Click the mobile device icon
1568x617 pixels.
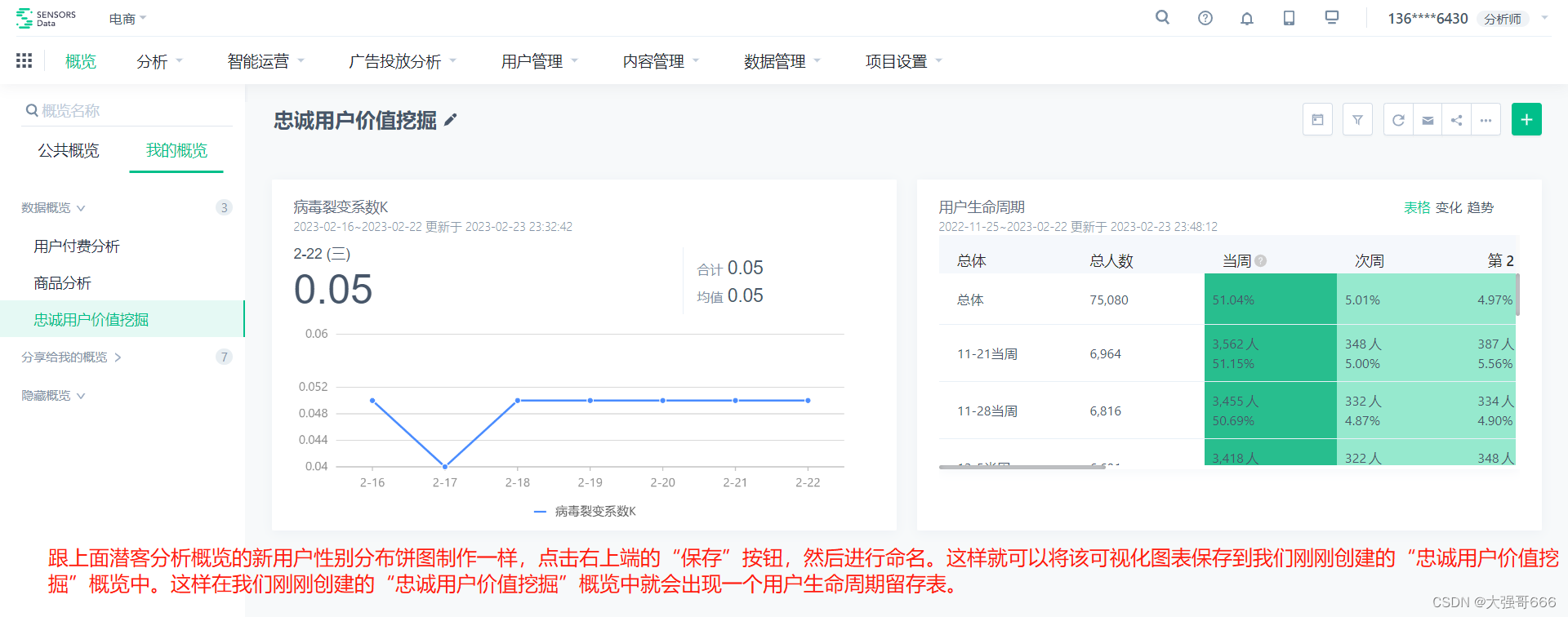coord(1289,18)
